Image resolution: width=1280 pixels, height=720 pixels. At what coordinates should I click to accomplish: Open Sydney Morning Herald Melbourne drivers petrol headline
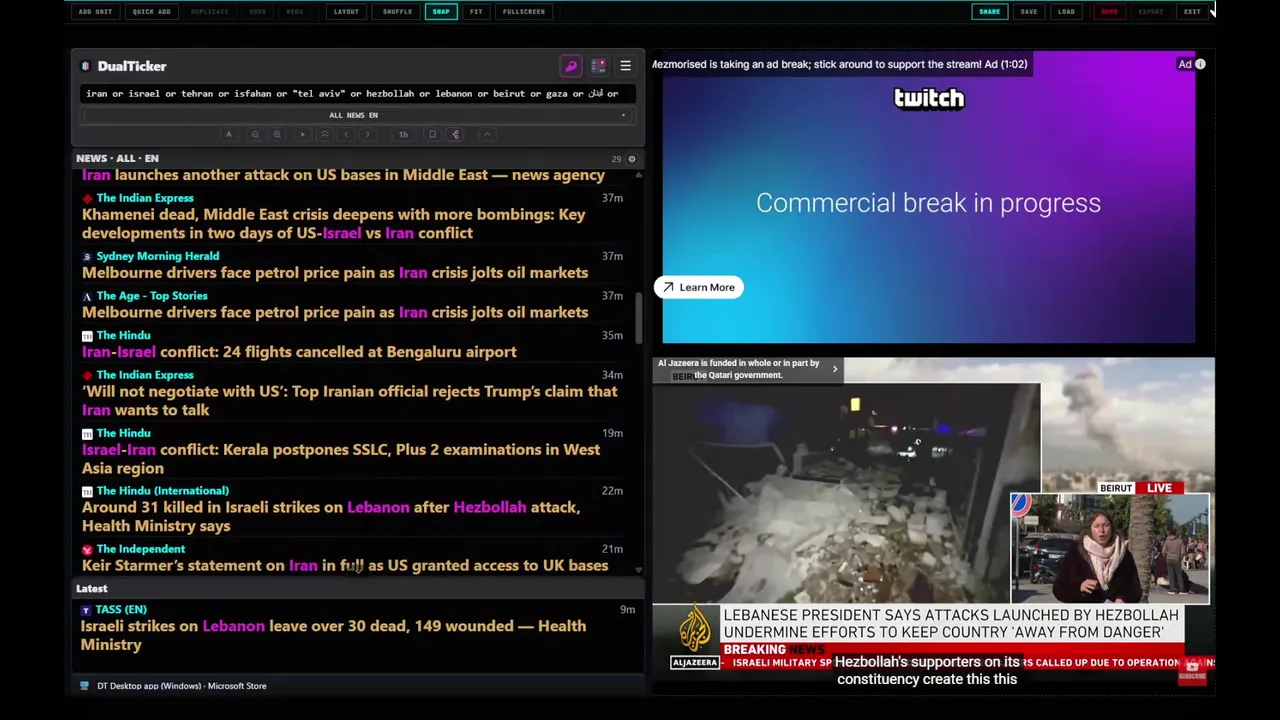tap(335, 273)
